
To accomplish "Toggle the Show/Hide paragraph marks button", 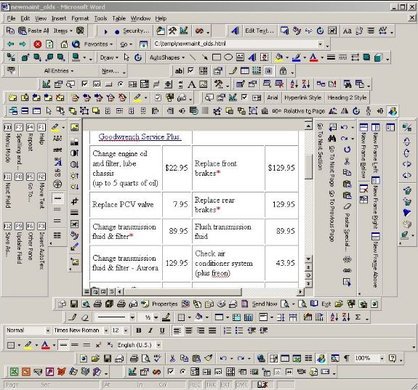I will pyautogui.click(x=347, y=358).
